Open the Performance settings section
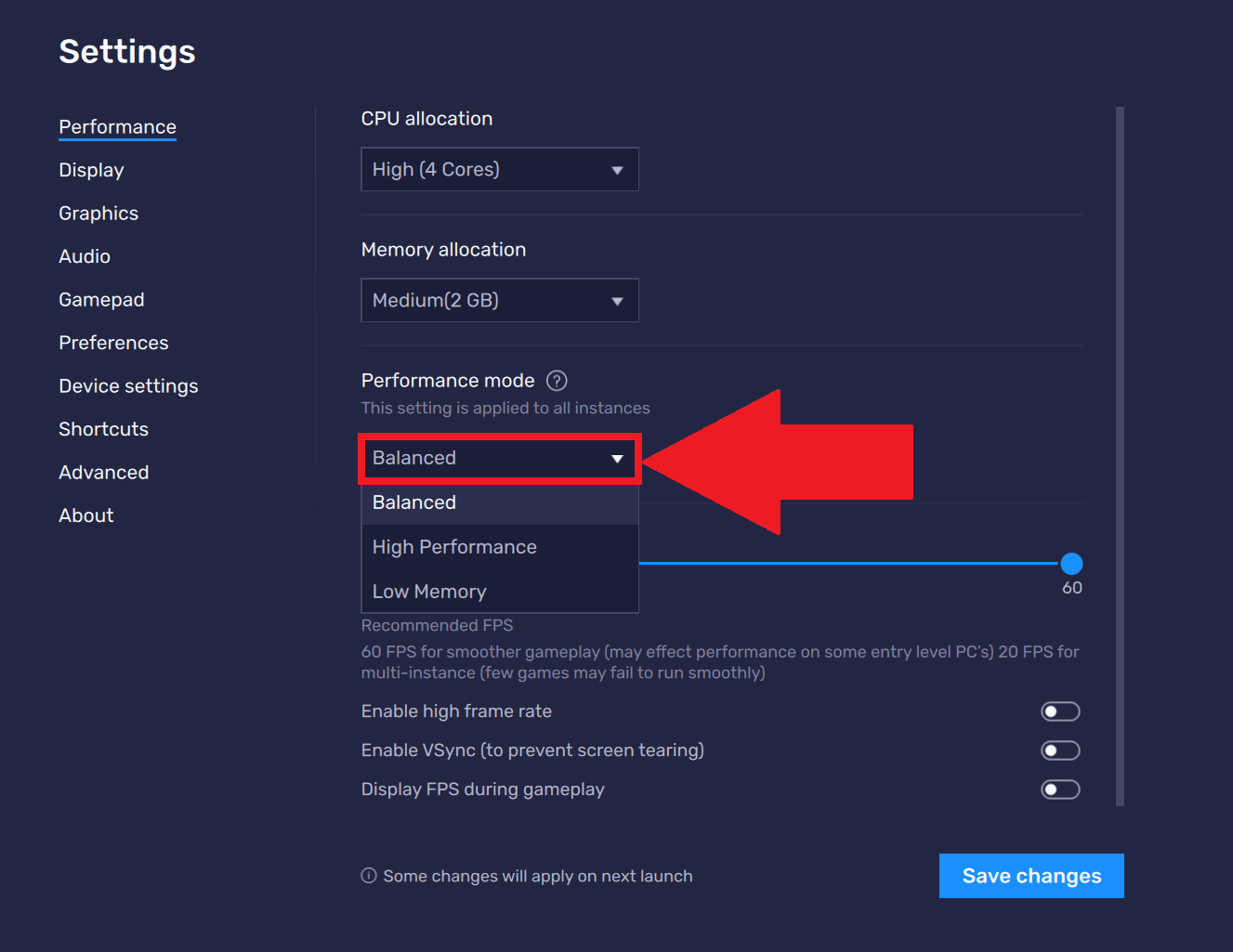 pos(117,127)
